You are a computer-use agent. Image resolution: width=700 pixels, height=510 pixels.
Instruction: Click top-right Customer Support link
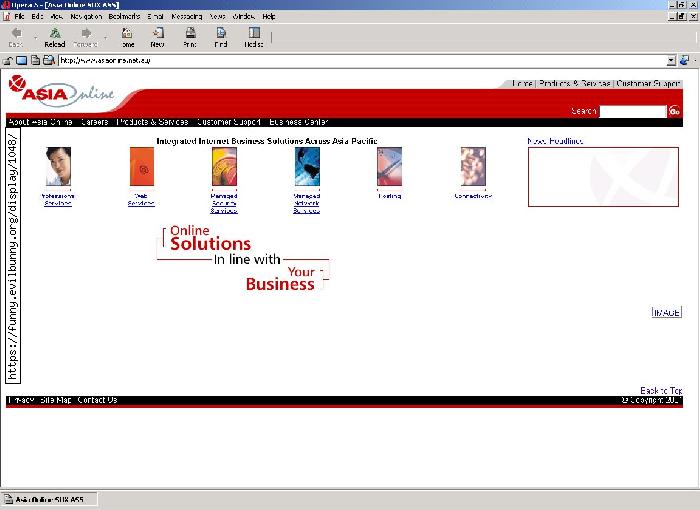point(648,84)
